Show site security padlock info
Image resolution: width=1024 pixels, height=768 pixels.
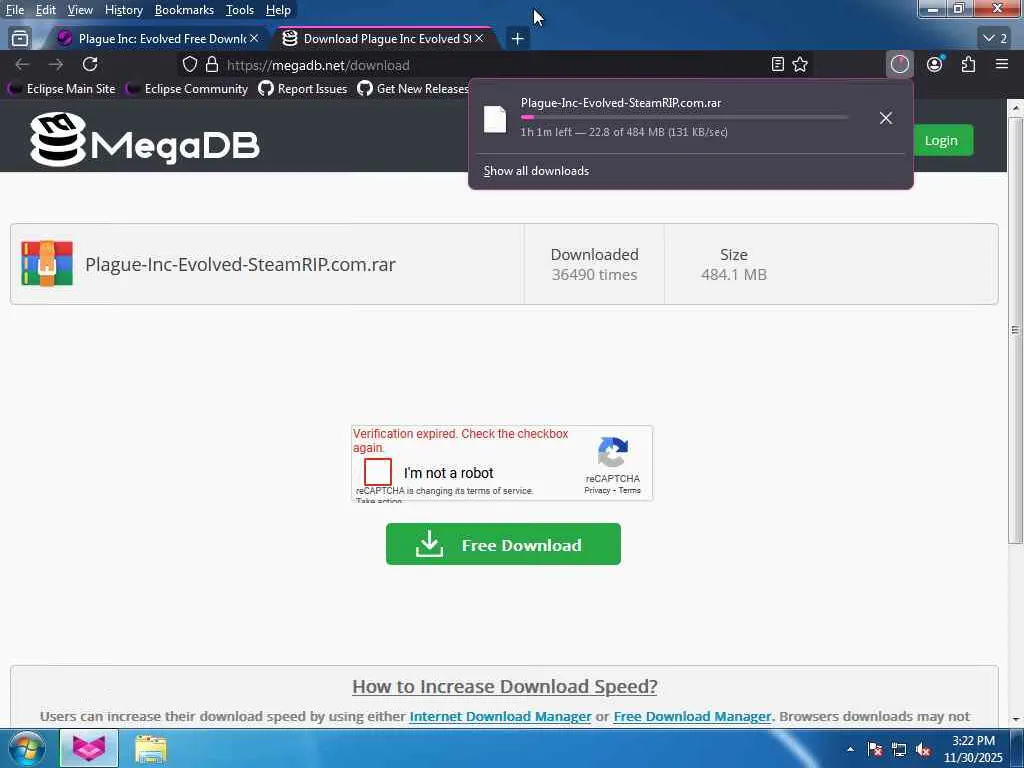pos(212,65)
